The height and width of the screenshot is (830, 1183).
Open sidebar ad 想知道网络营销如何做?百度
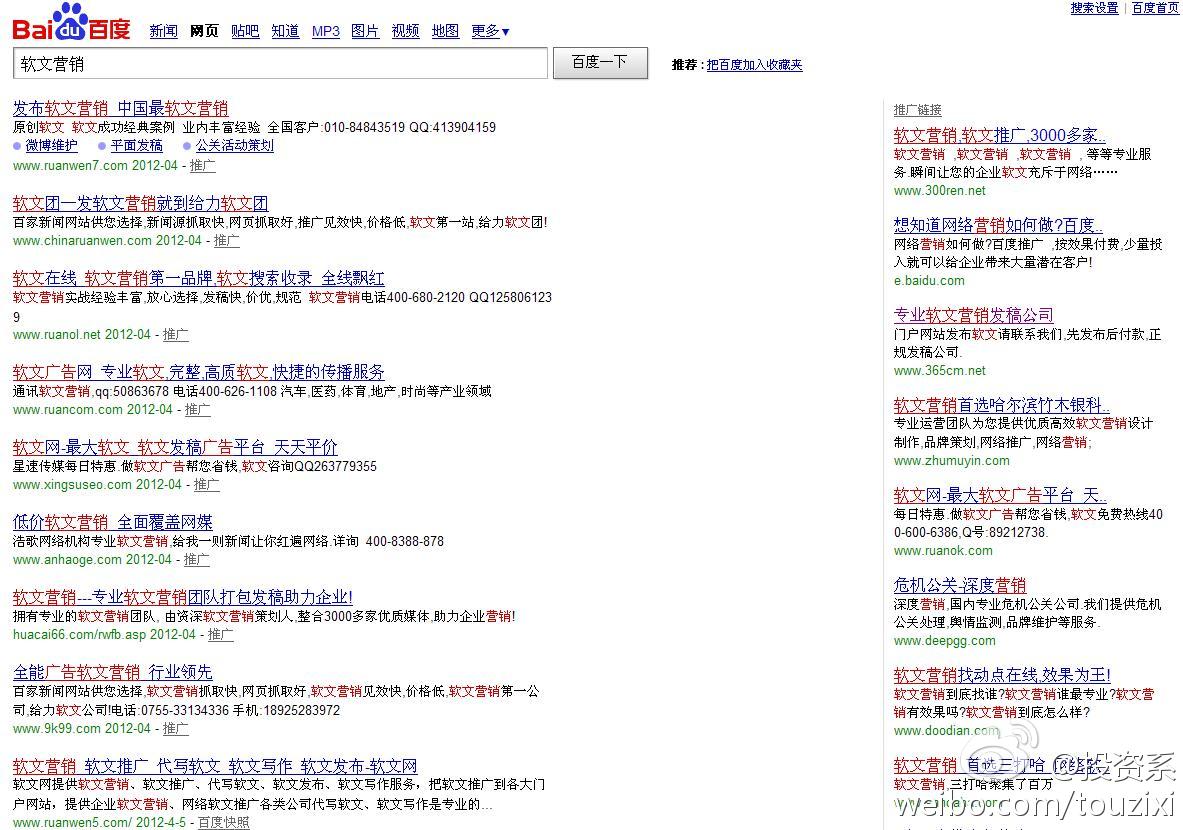[x=998, y=226]
